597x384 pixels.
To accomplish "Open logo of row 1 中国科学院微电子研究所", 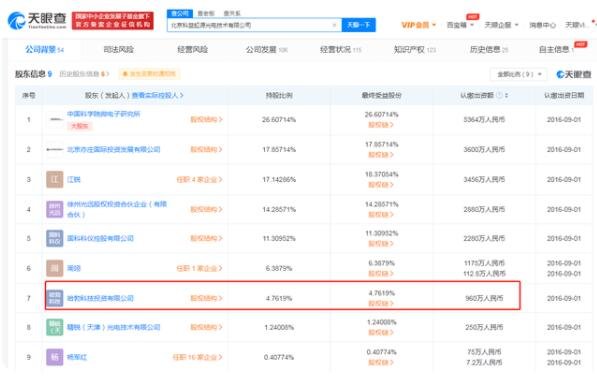I will click(x=55, y=120).
